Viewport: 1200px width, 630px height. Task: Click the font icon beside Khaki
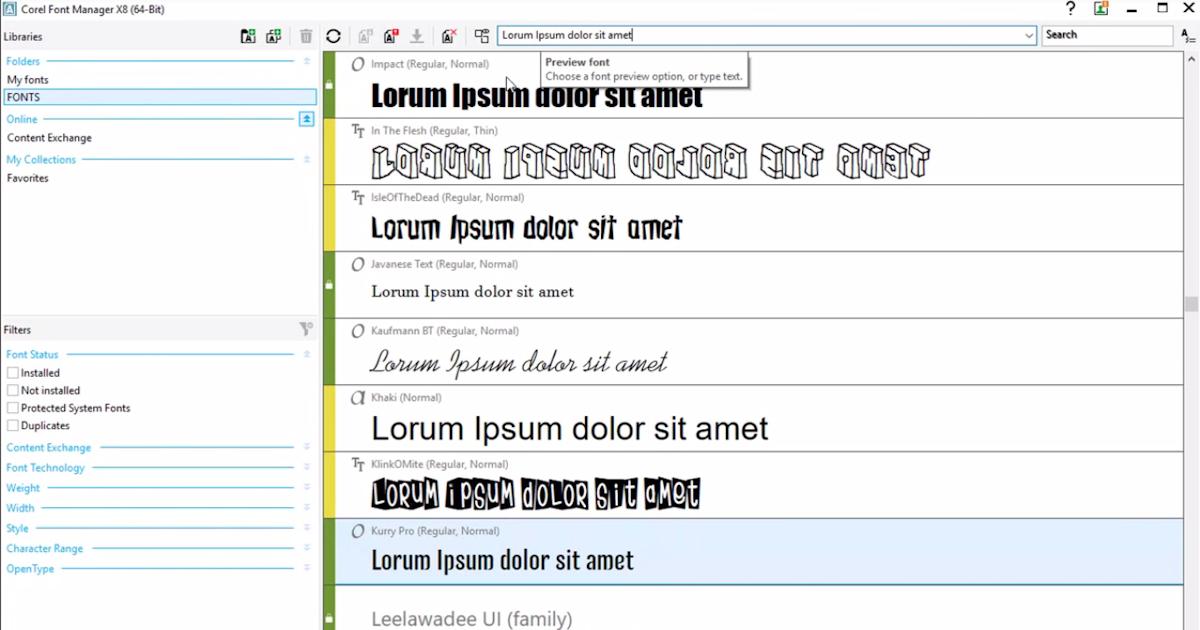tap(358, 398)
